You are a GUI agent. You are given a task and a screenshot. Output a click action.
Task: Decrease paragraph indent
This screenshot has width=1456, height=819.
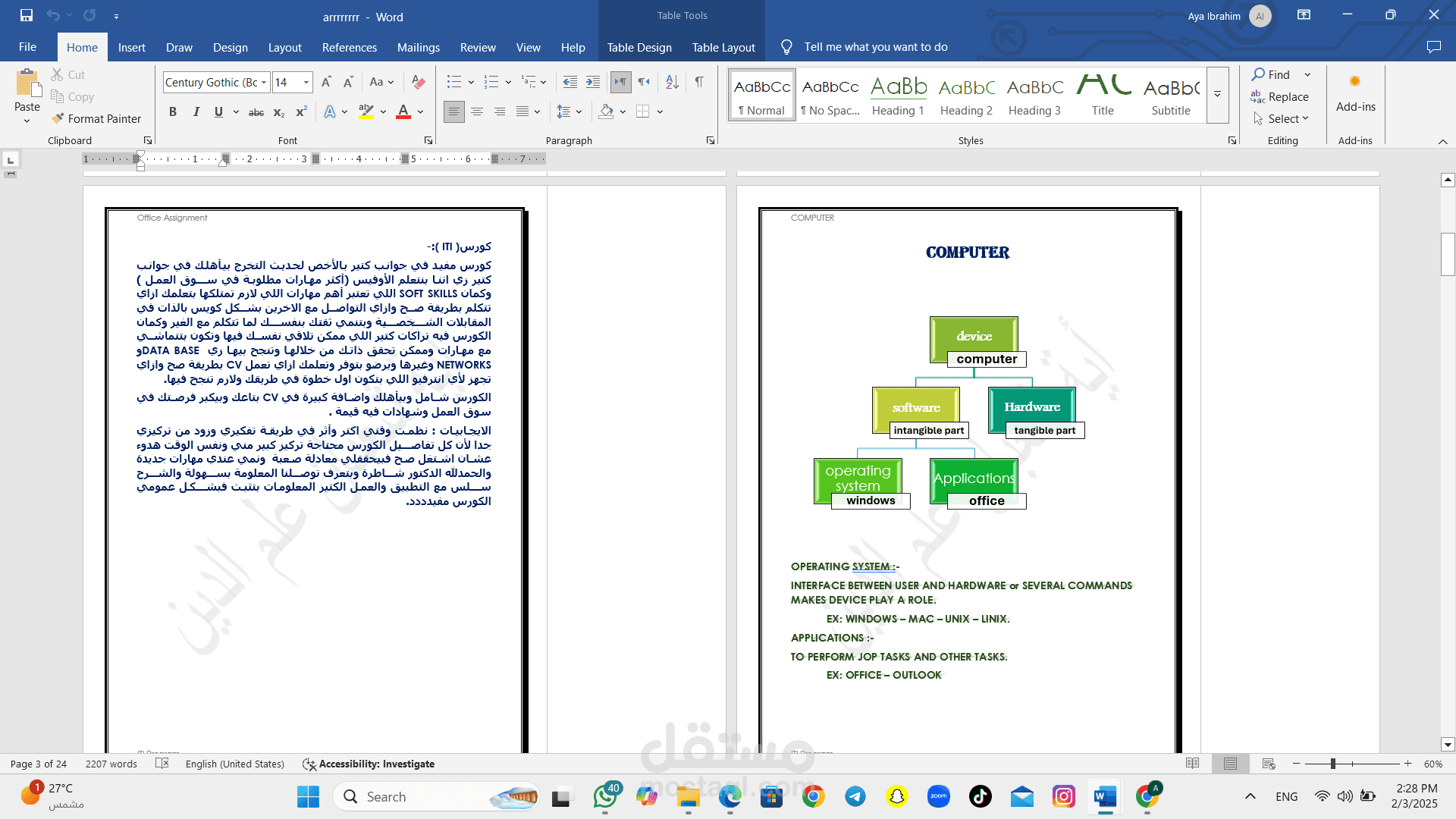click(570, 82)
